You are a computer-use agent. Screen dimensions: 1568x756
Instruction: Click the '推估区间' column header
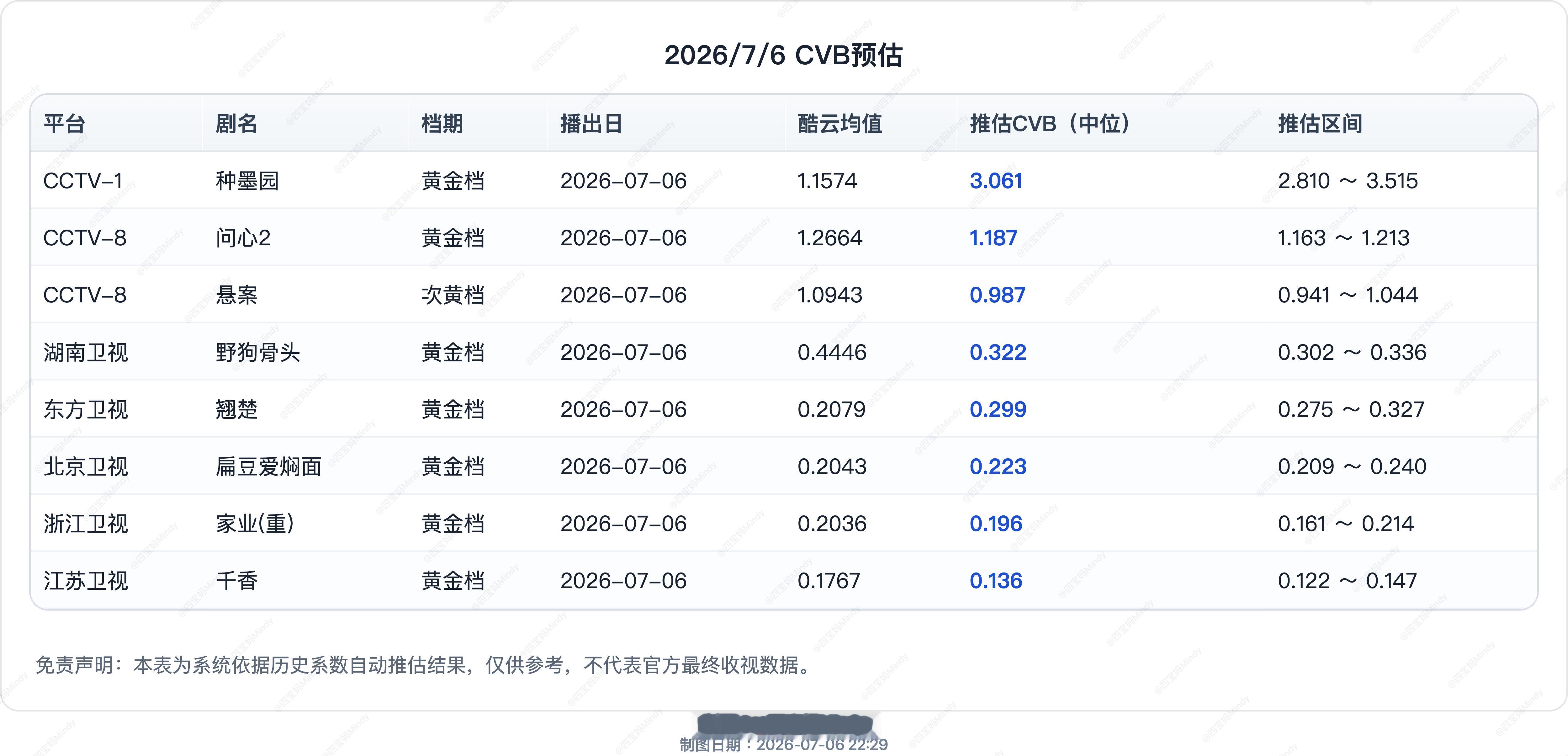tap(1320, 124)
